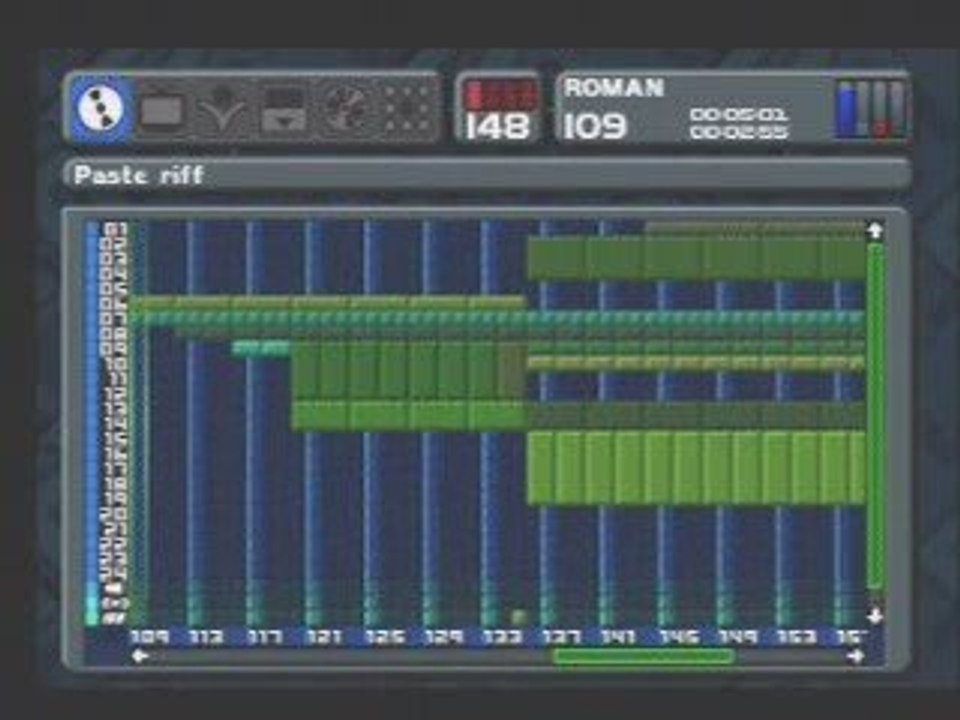Jump to bar marker 133
This screenshot has height=720, width=960.
503,637
